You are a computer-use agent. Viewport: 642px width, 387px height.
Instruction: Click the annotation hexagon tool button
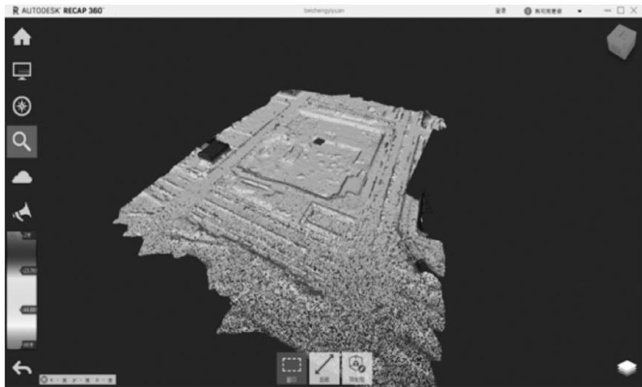(357, 368)
